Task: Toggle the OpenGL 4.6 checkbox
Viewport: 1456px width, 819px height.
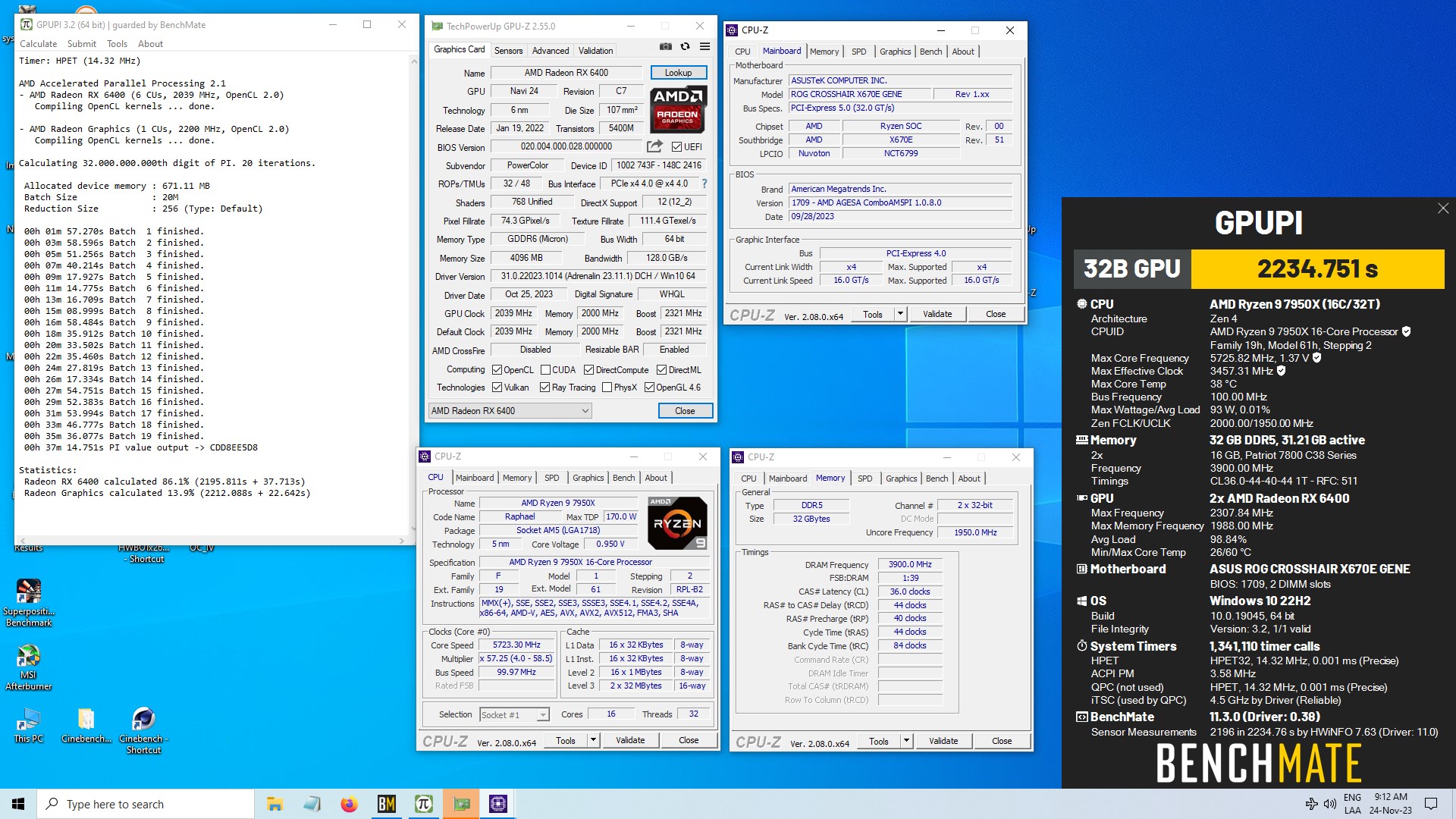Action: 649,388
